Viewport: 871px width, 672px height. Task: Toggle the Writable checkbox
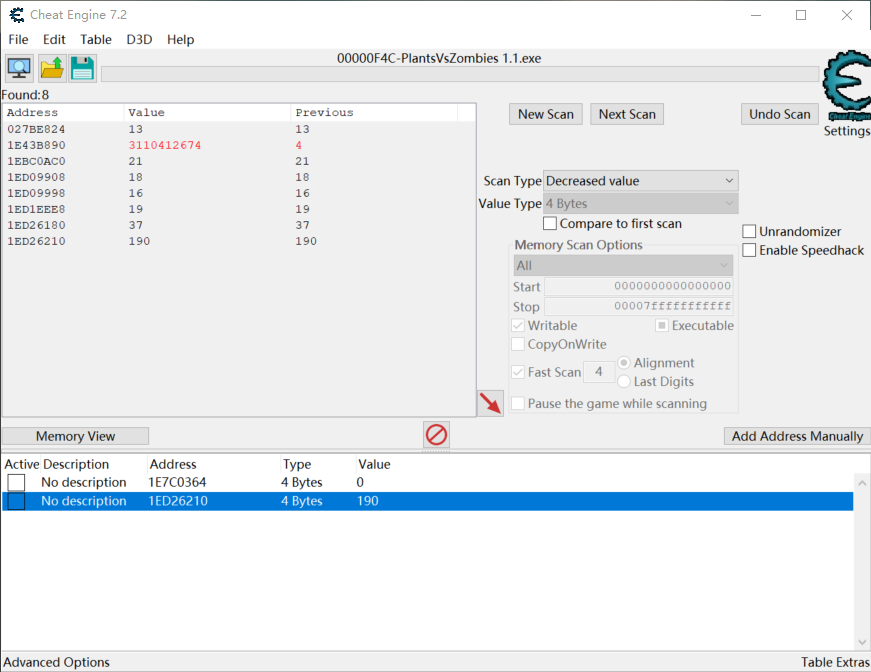(518, 325)
